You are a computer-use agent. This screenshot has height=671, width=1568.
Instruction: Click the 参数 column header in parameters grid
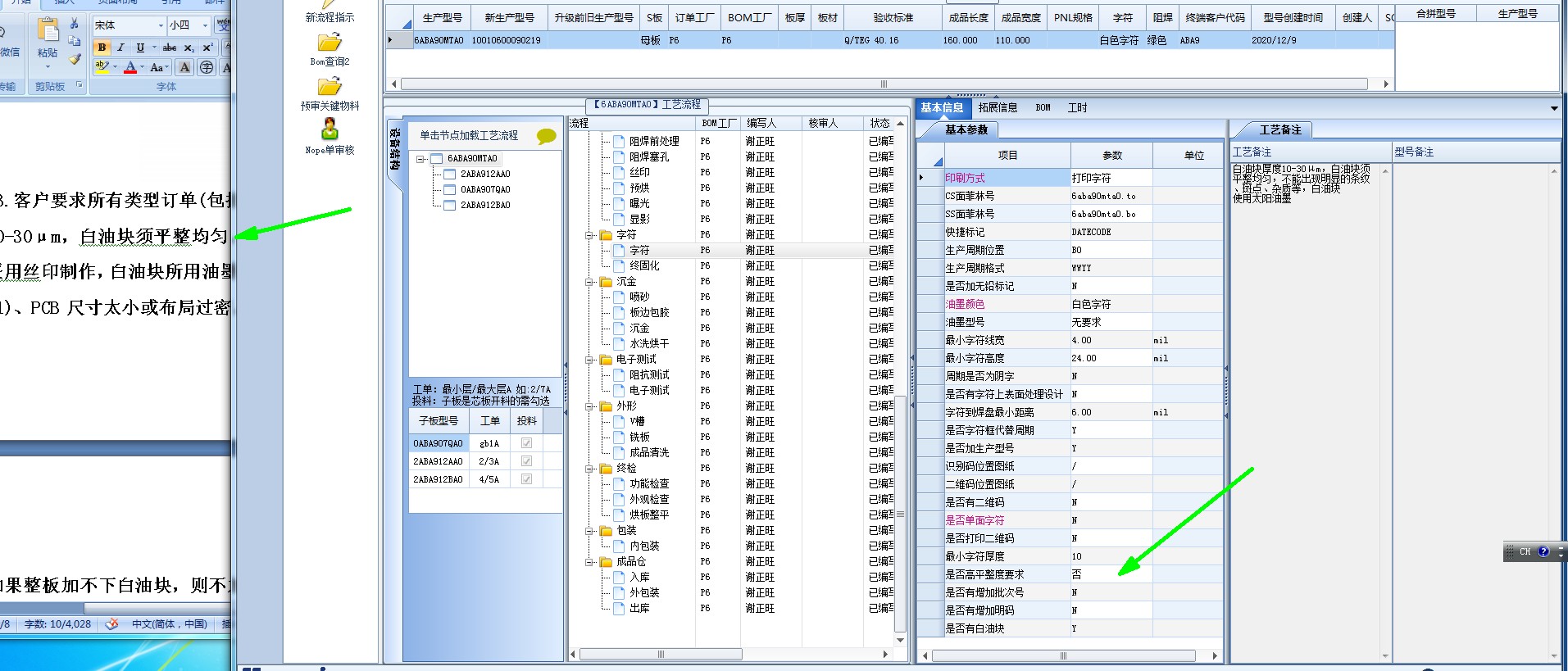click(1111, 155)
